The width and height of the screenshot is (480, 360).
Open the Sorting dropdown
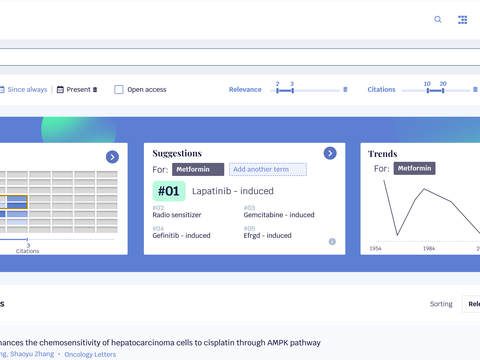471,304
